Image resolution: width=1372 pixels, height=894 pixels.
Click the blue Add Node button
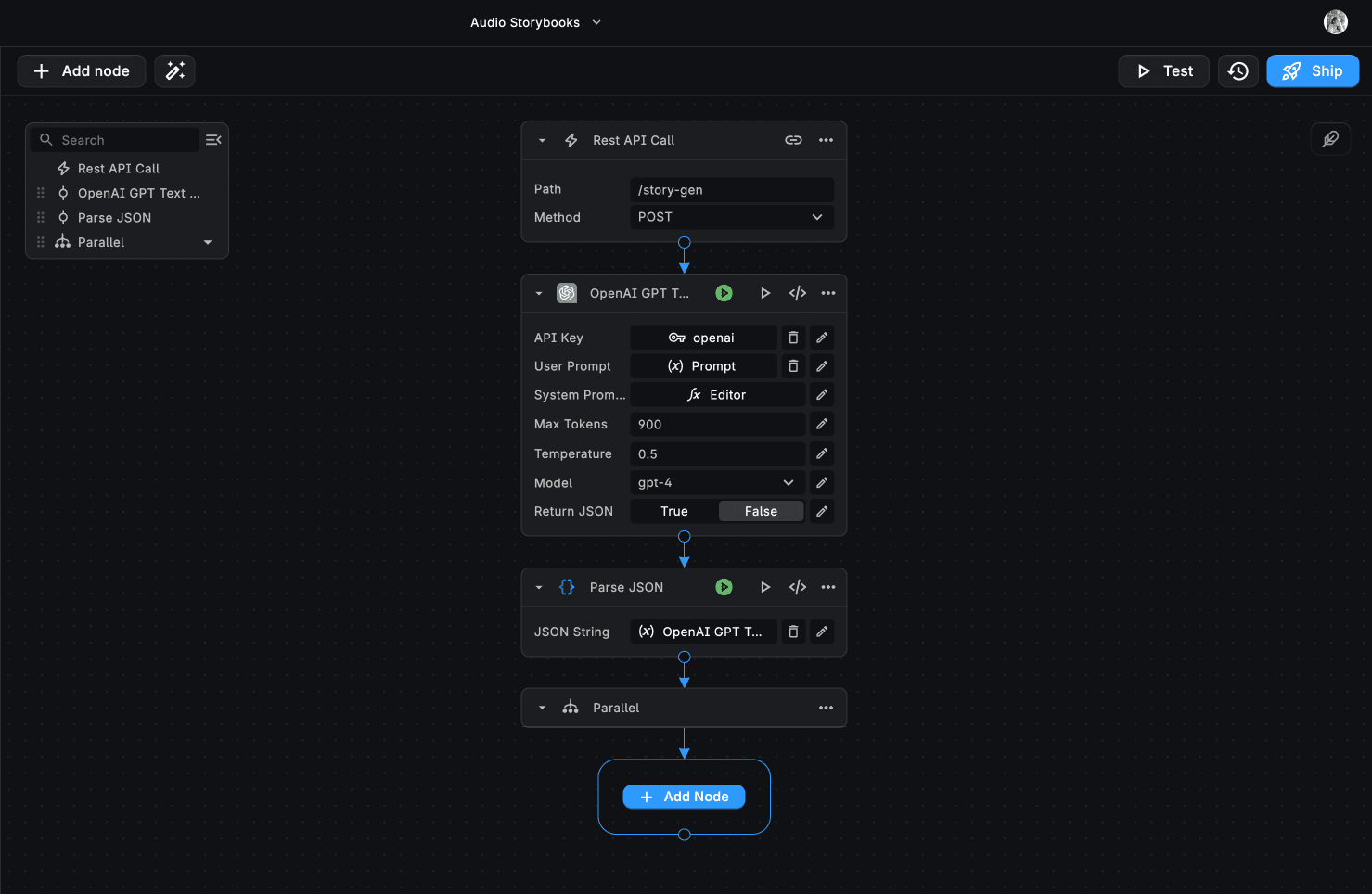point(684,797)
